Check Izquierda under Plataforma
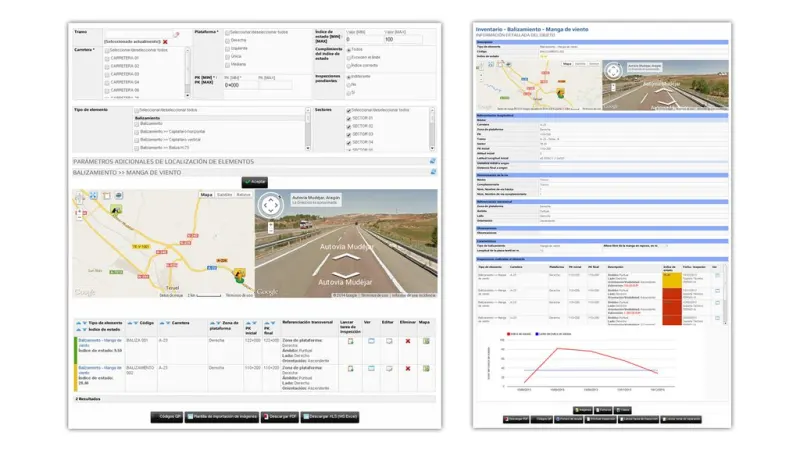This screenshot has height=450, width=800. pos(228,49)
